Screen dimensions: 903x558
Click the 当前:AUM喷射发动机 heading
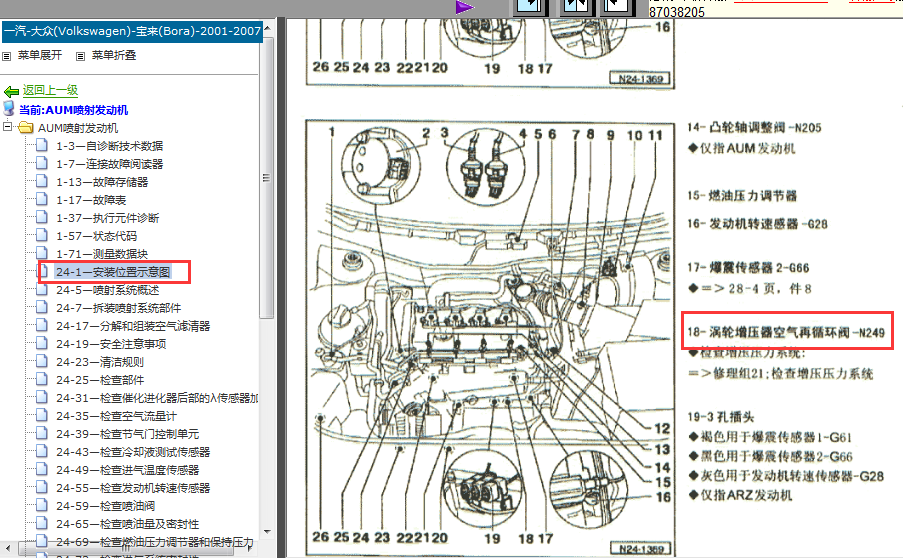74,109
